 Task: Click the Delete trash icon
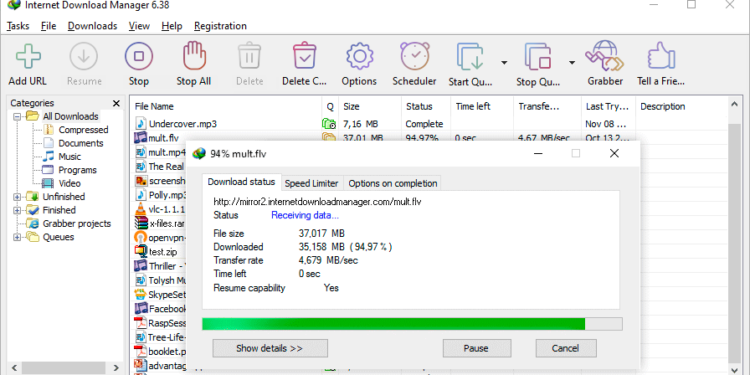click(x=249, y=56)
